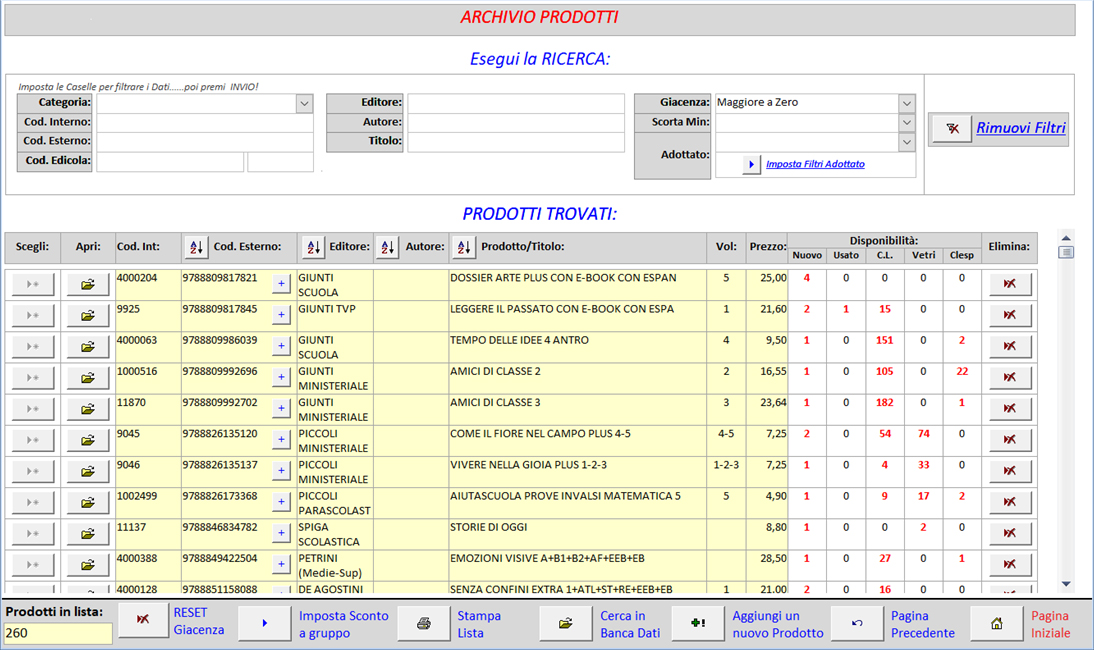Choose the VIVERE NELLA GIOIA PLUS row

33,471
